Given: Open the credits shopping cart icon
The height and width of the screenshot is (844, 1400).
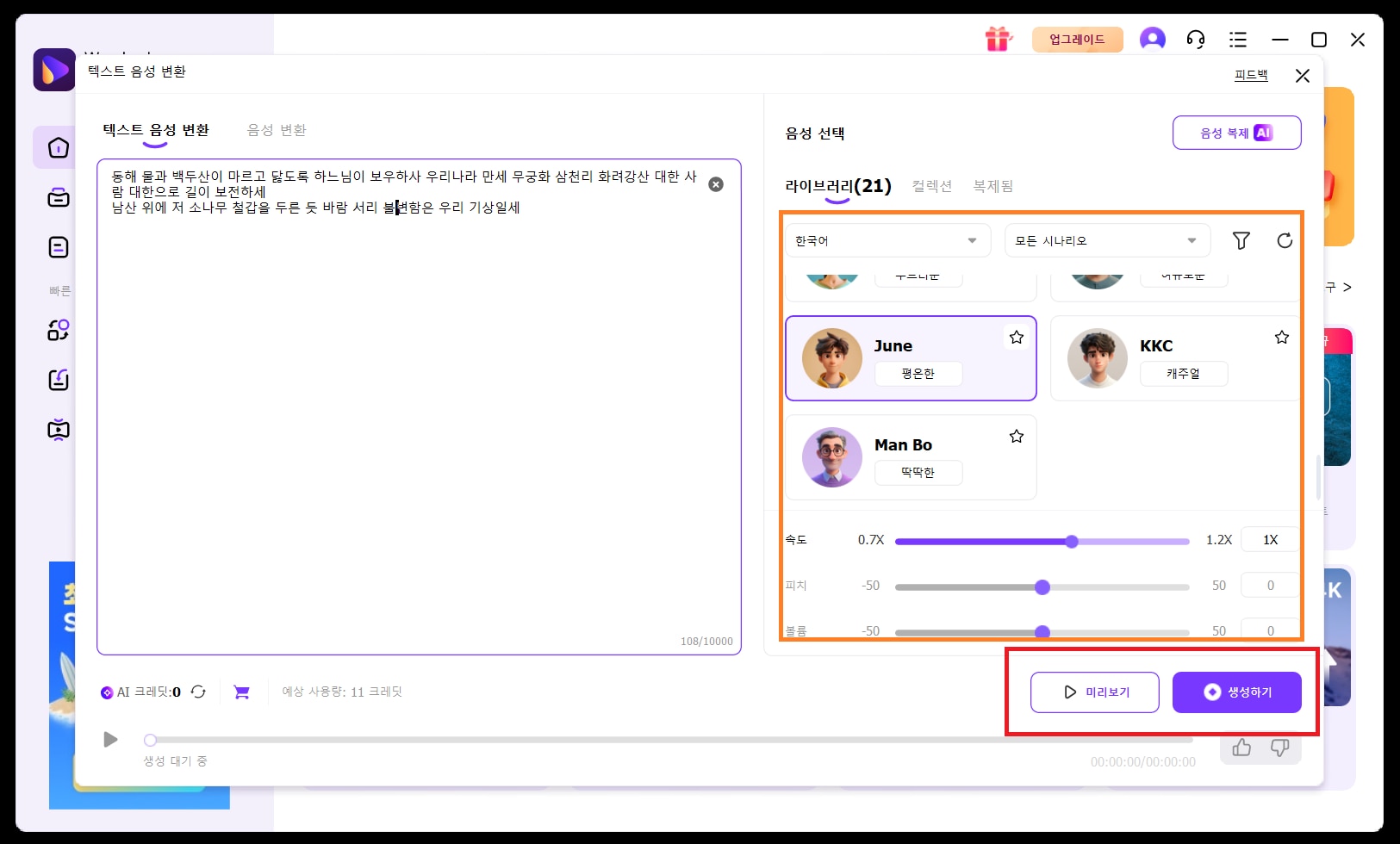Looking at the screenshot, I should tap(242, 692).
